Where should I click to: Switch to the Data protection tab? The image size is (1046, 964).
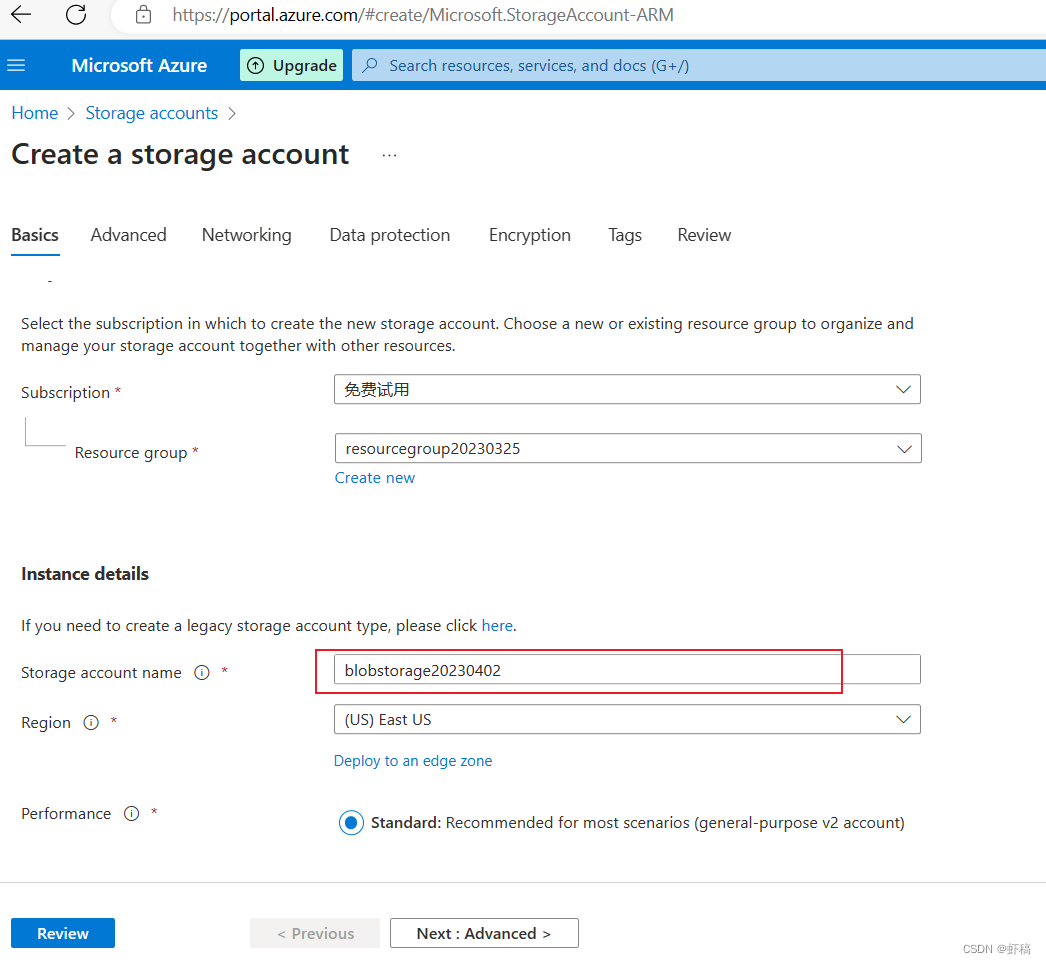(x=389, y=235)
